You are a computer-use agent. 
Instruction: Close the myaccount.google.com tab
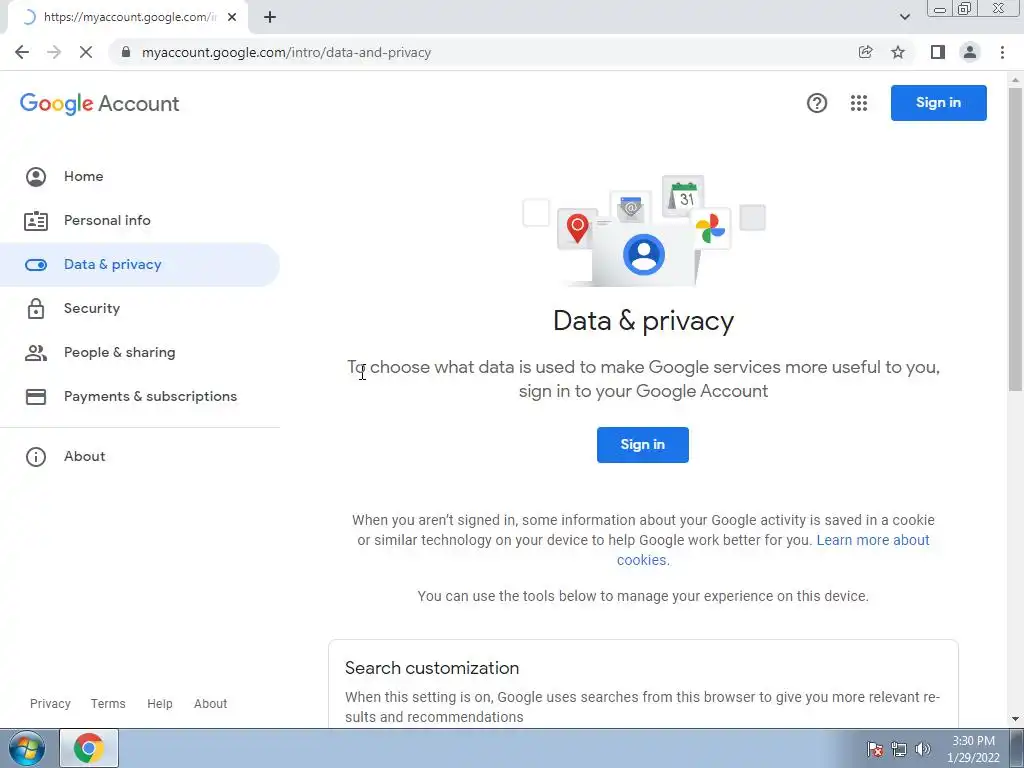(x=232, y=17)
